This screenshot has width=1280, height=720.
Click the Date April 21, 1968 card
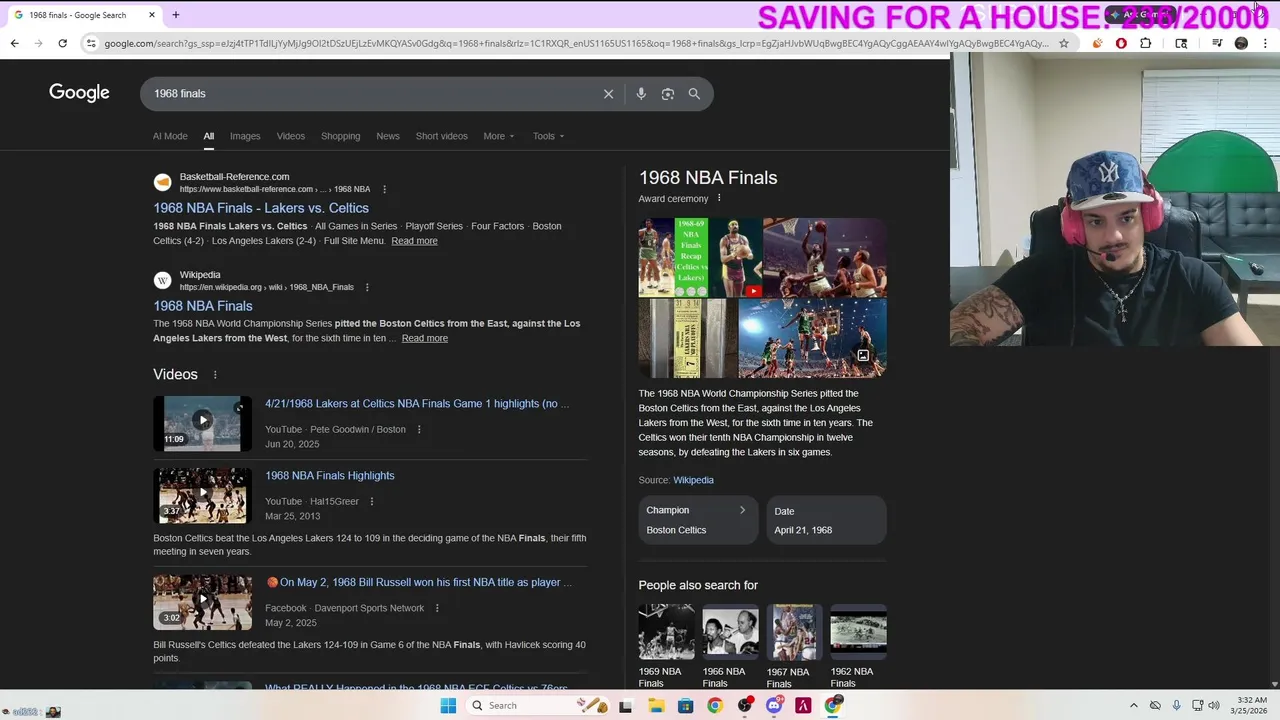click(x=826, y=520)
